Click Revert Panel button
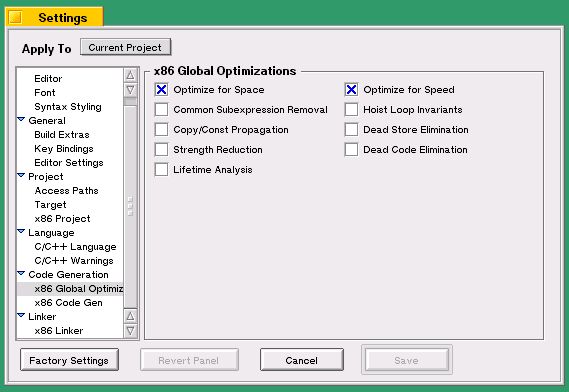569x392 pixels. (189, 360)
